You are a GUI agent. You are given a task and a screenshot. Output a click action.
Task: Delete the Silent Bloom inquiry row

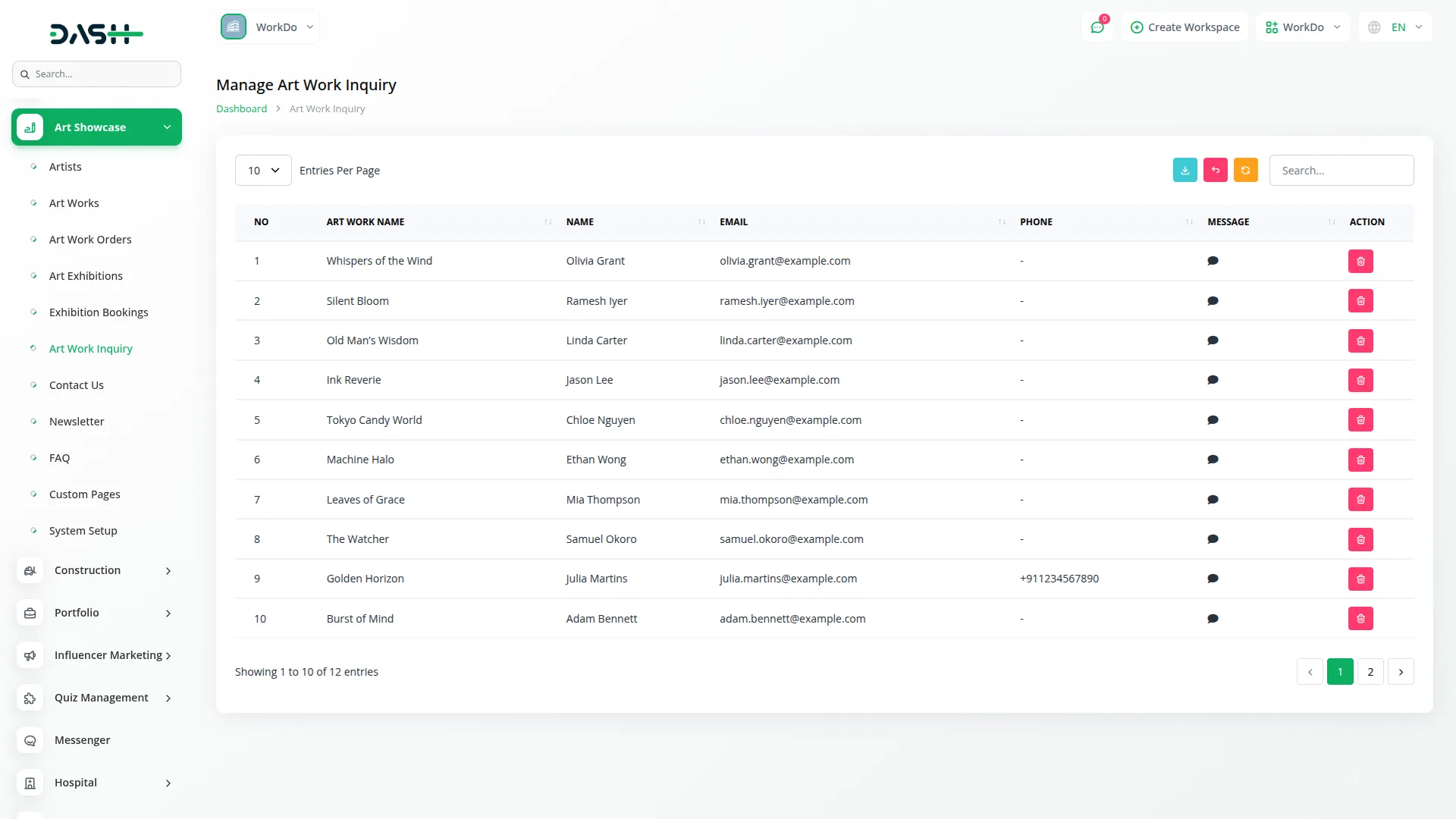click(1360, 301)
